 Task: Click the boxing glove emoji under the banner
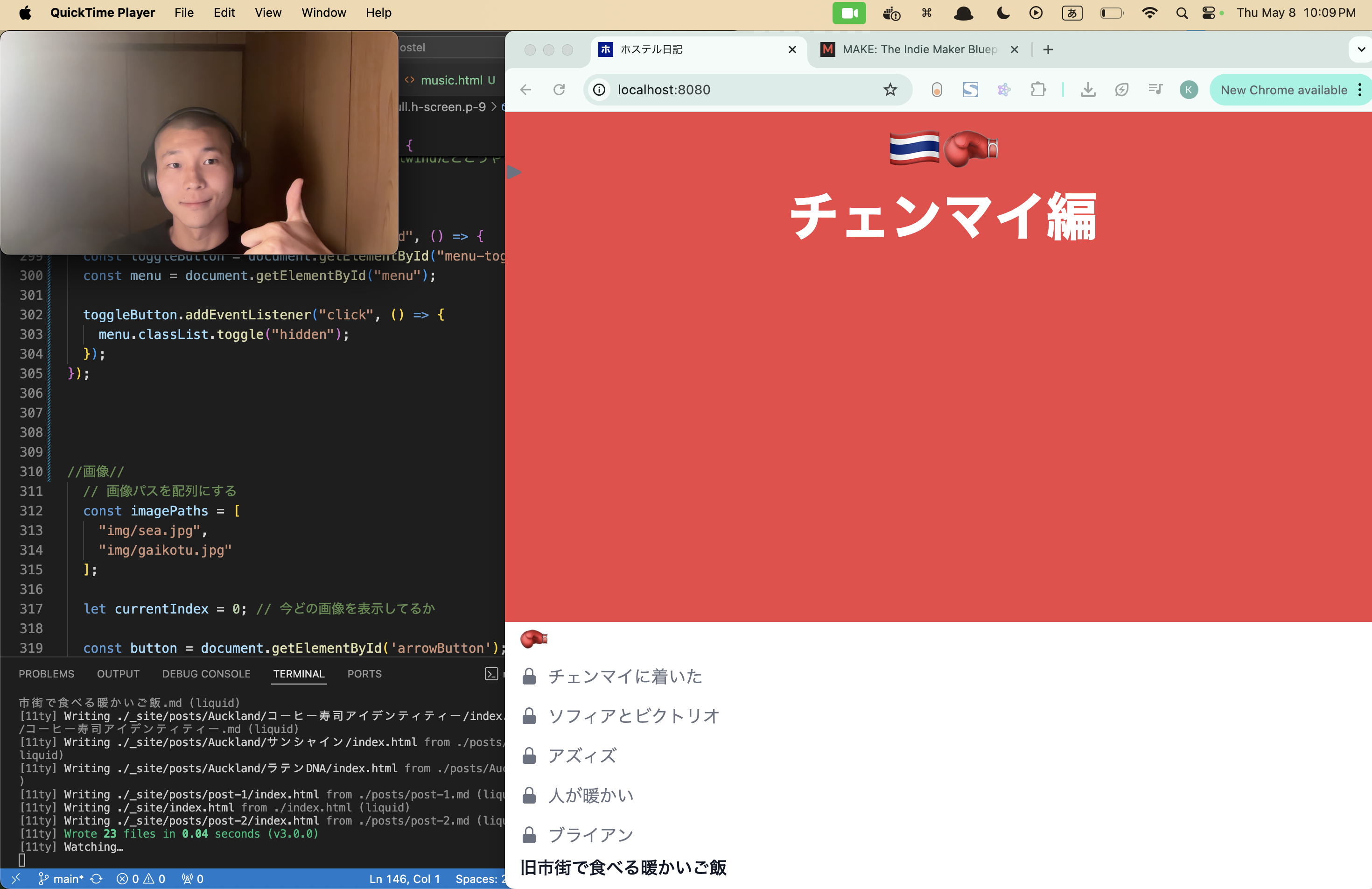click(534, 639)
